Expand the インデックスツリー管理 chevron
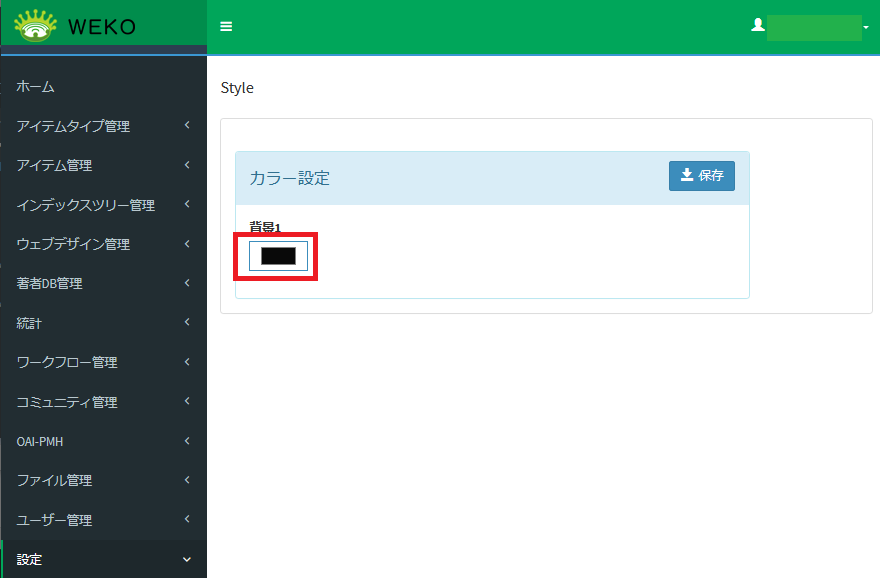The height and width of the screenshot is (578, 880). pyautogui.click(x=187, y=205)
